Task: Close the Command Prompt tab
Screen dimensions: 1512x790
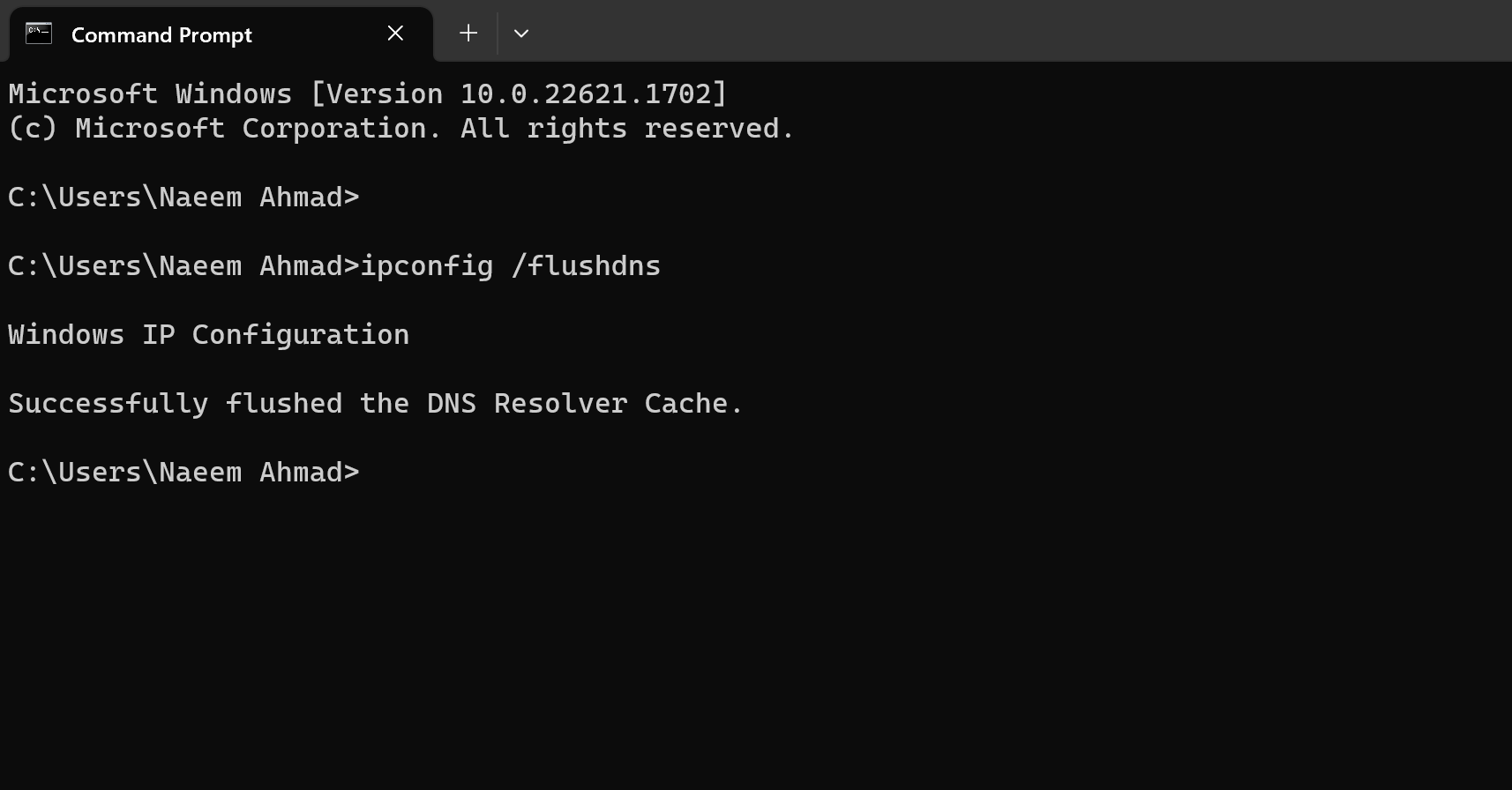Action: (x=395, y=34)
